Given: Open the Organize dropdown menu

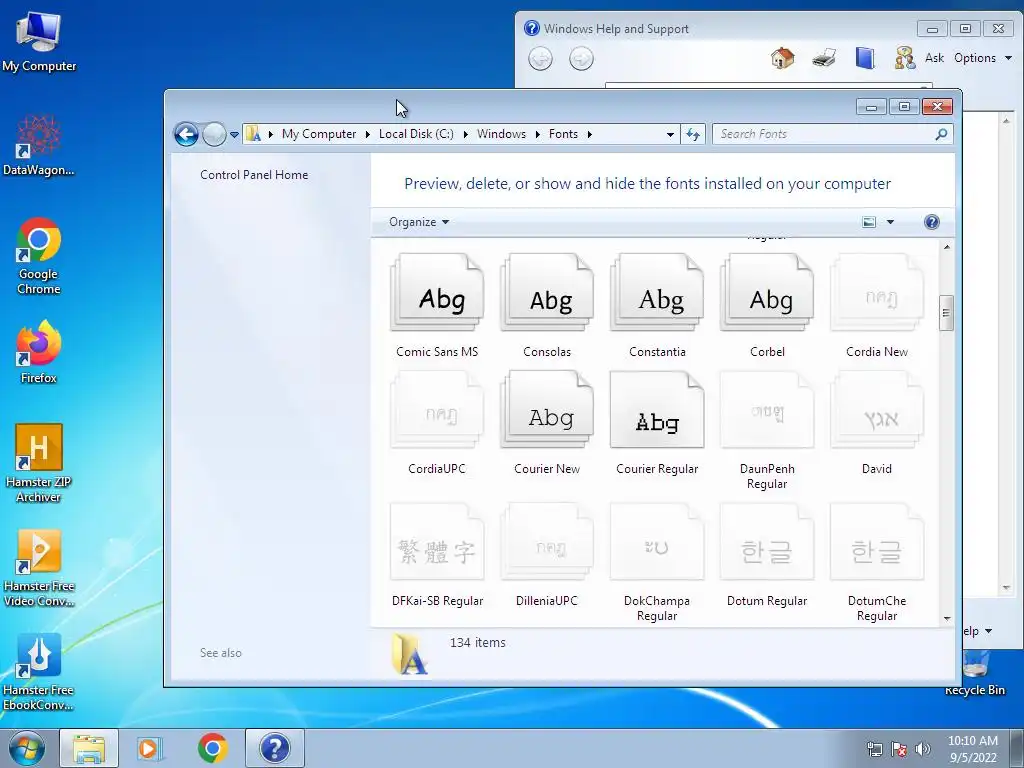Looking at the screenshot, I should click(419, 222).
